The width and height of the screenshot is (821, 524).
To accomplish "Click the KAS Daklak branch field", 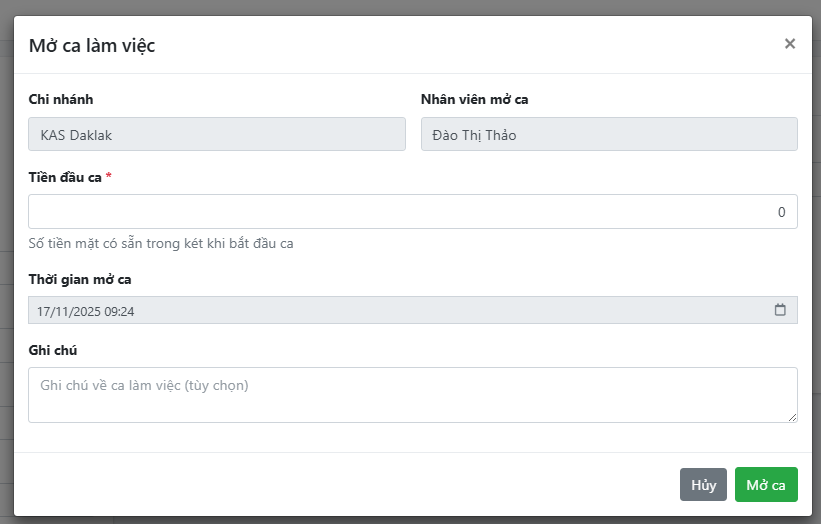I will 217,135.
